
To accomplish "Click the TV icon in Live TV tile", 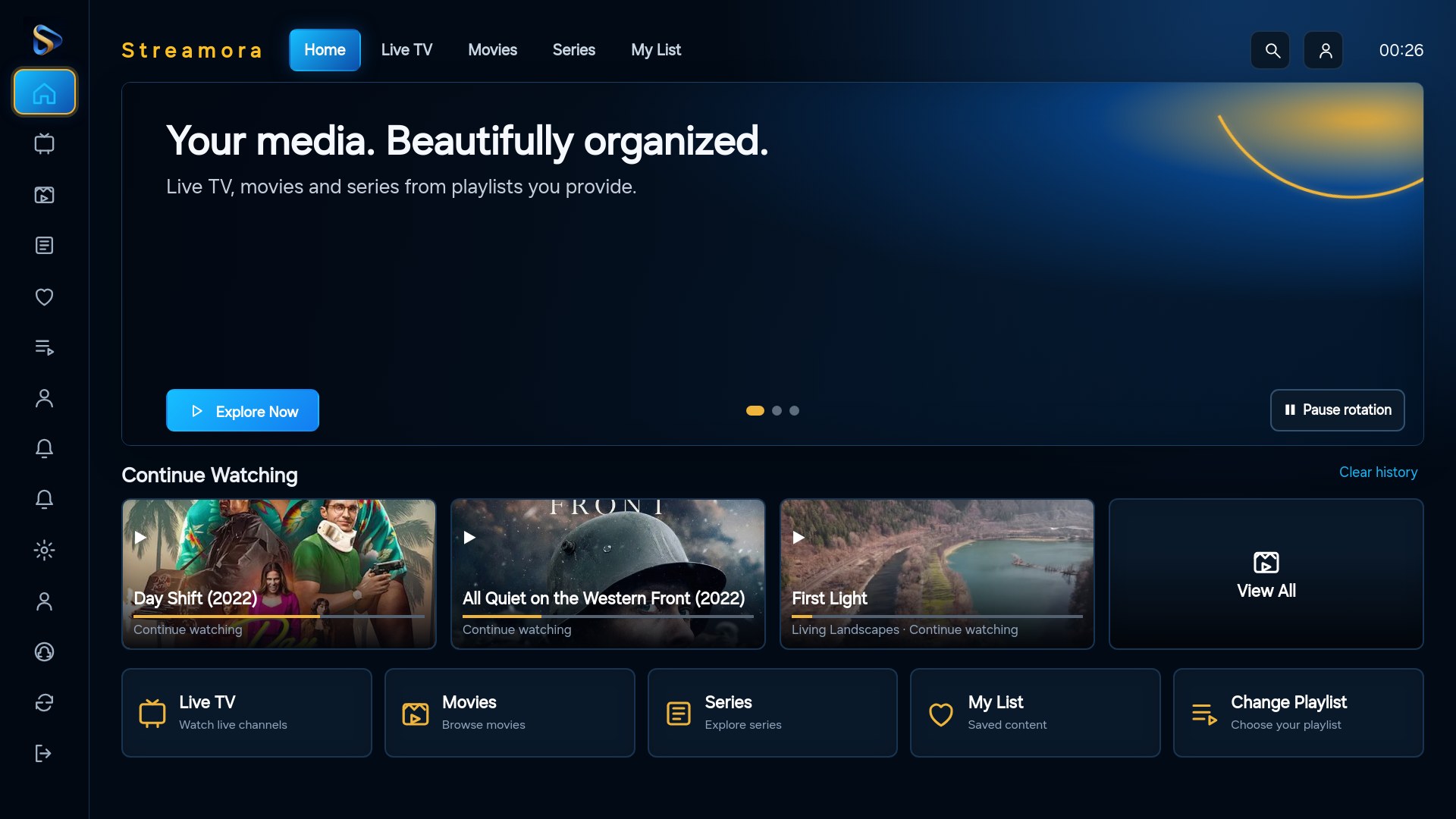I will 152,714.
